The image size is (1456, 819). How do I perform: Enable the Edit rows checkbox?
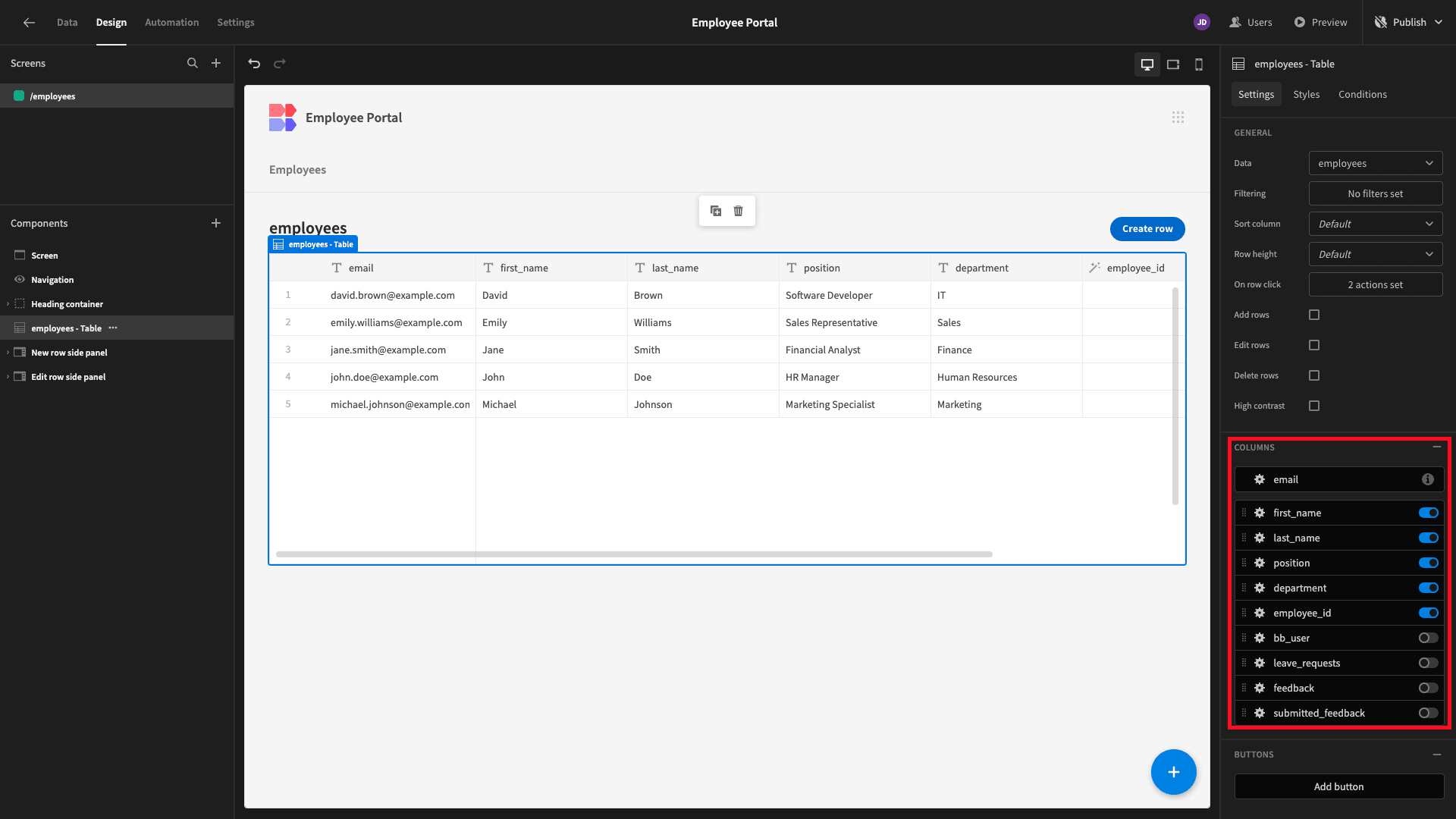point(1314,345)
